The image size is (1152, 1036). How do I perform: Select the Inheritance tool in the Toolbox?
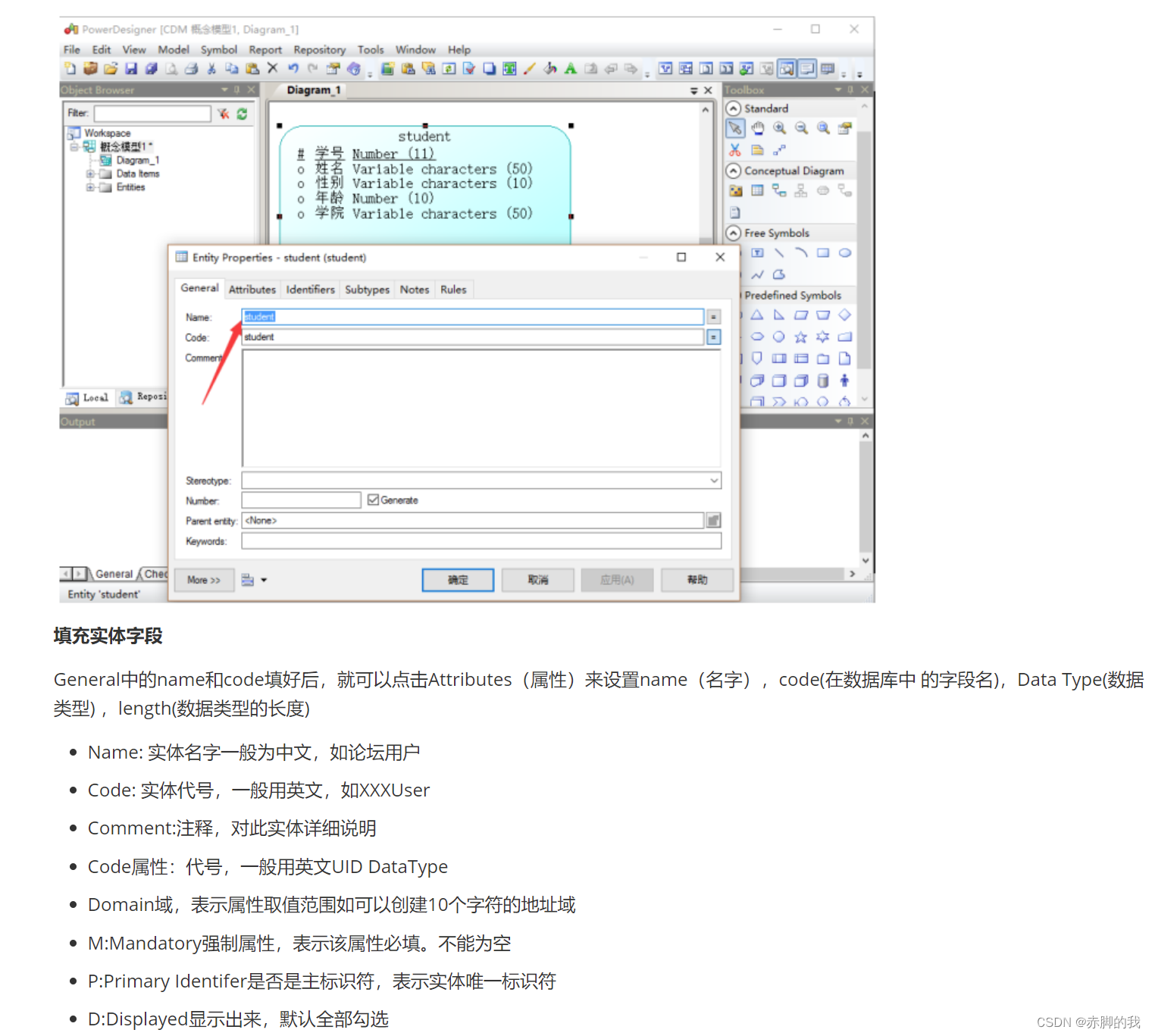[801, 191]
